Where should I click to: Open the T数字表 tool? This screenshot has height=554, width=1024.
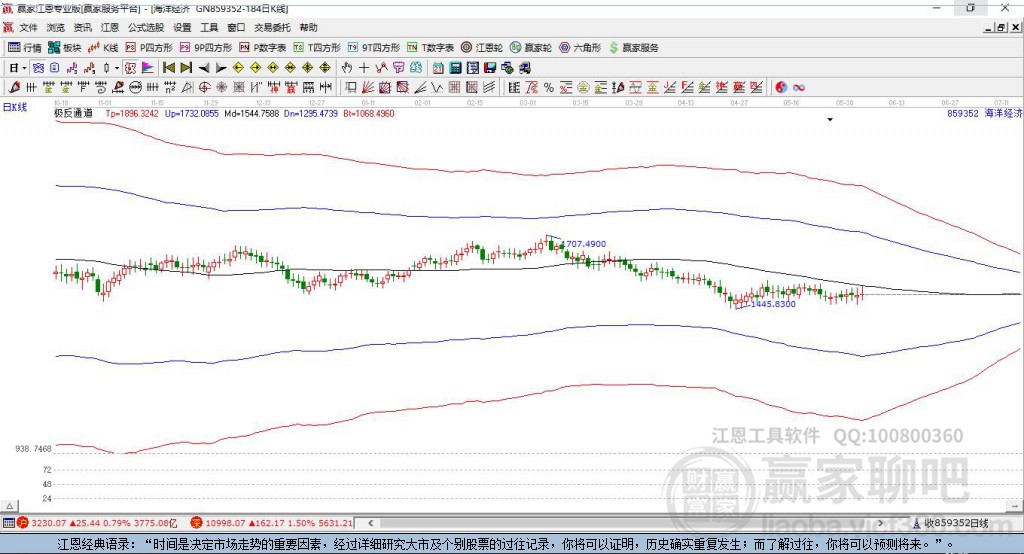(430, 48)
